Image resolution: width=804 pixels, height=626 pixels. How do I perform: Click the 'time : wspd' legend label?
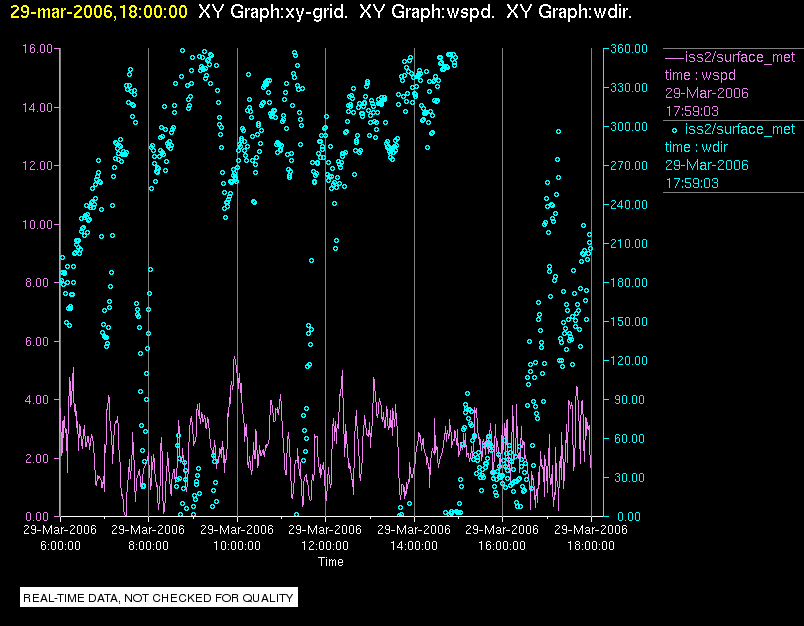coord(702,75)
